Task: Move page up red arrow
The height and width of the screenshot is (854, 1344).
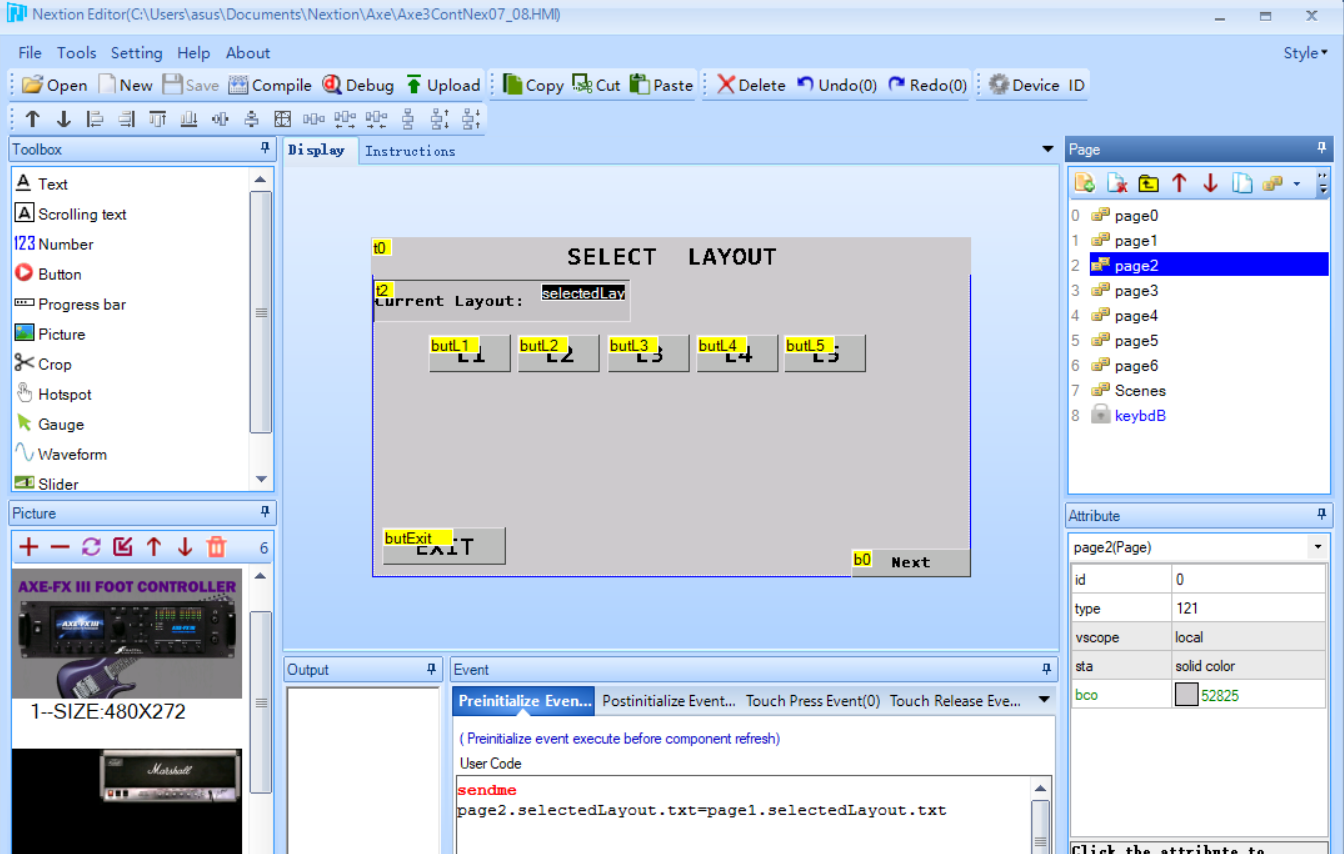Action: pos(1179,183)
